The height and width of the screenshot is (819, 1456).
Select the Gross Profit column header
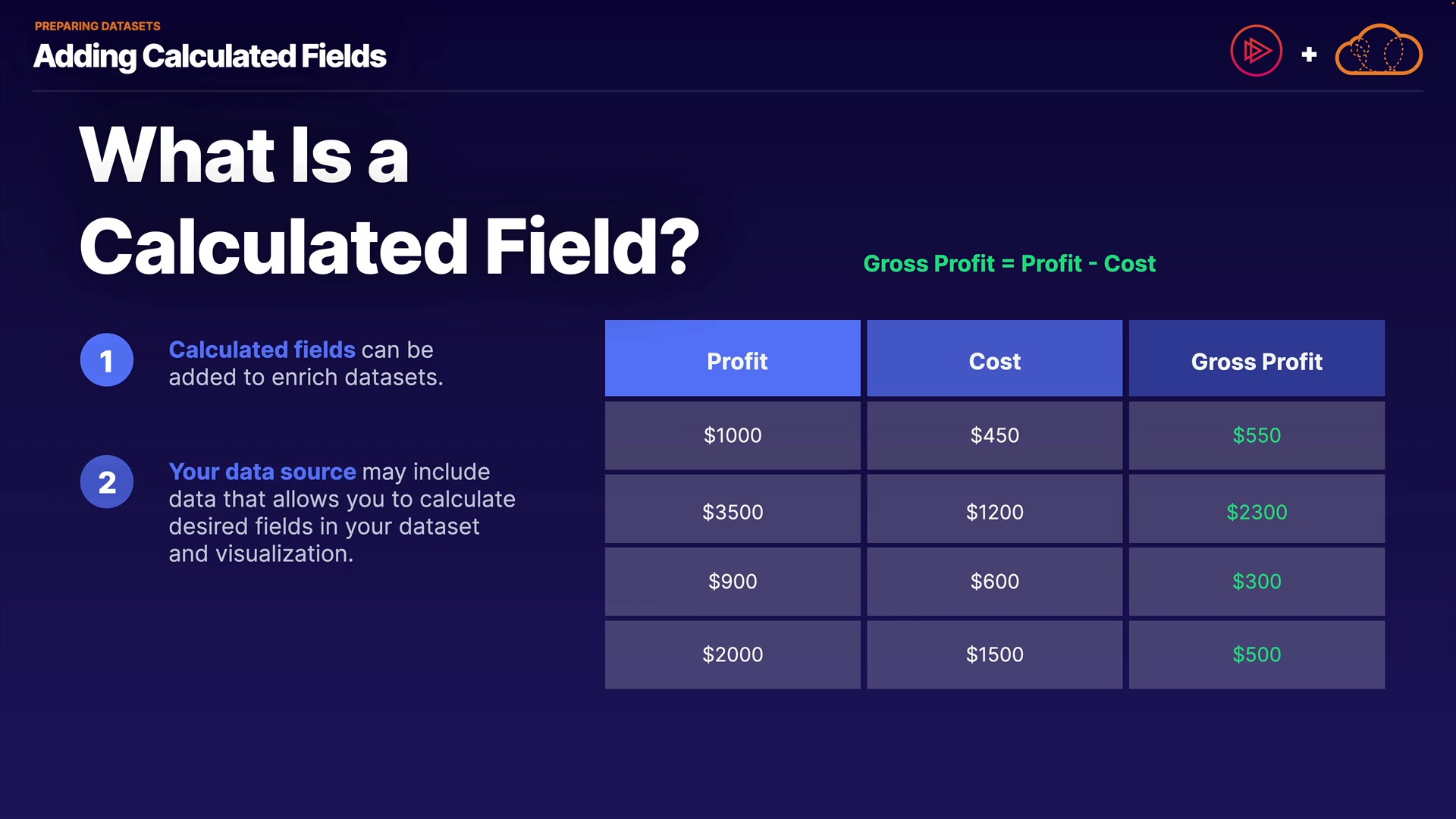click(x=1257, y=359)
